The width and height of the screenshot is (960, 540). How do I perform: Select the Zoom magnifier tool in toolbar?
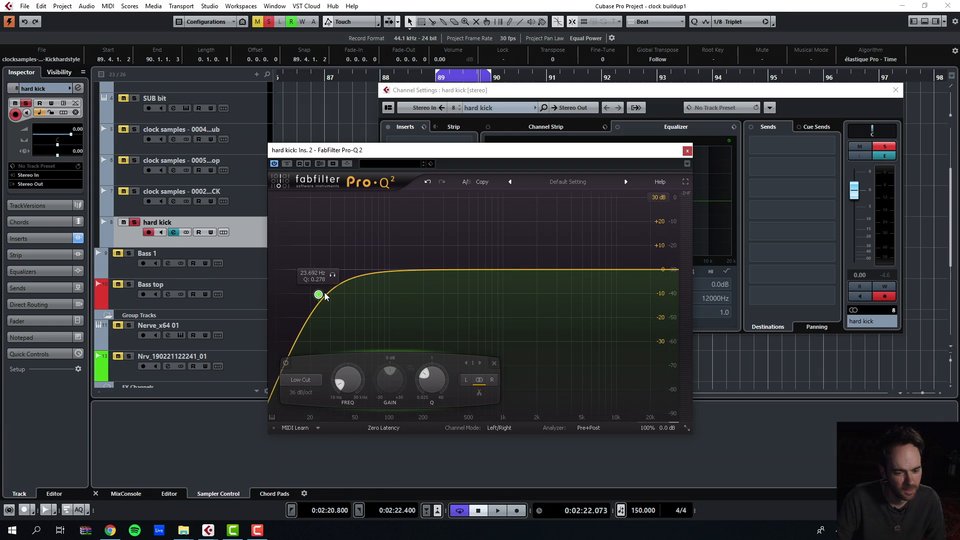(x=465, y=21)
